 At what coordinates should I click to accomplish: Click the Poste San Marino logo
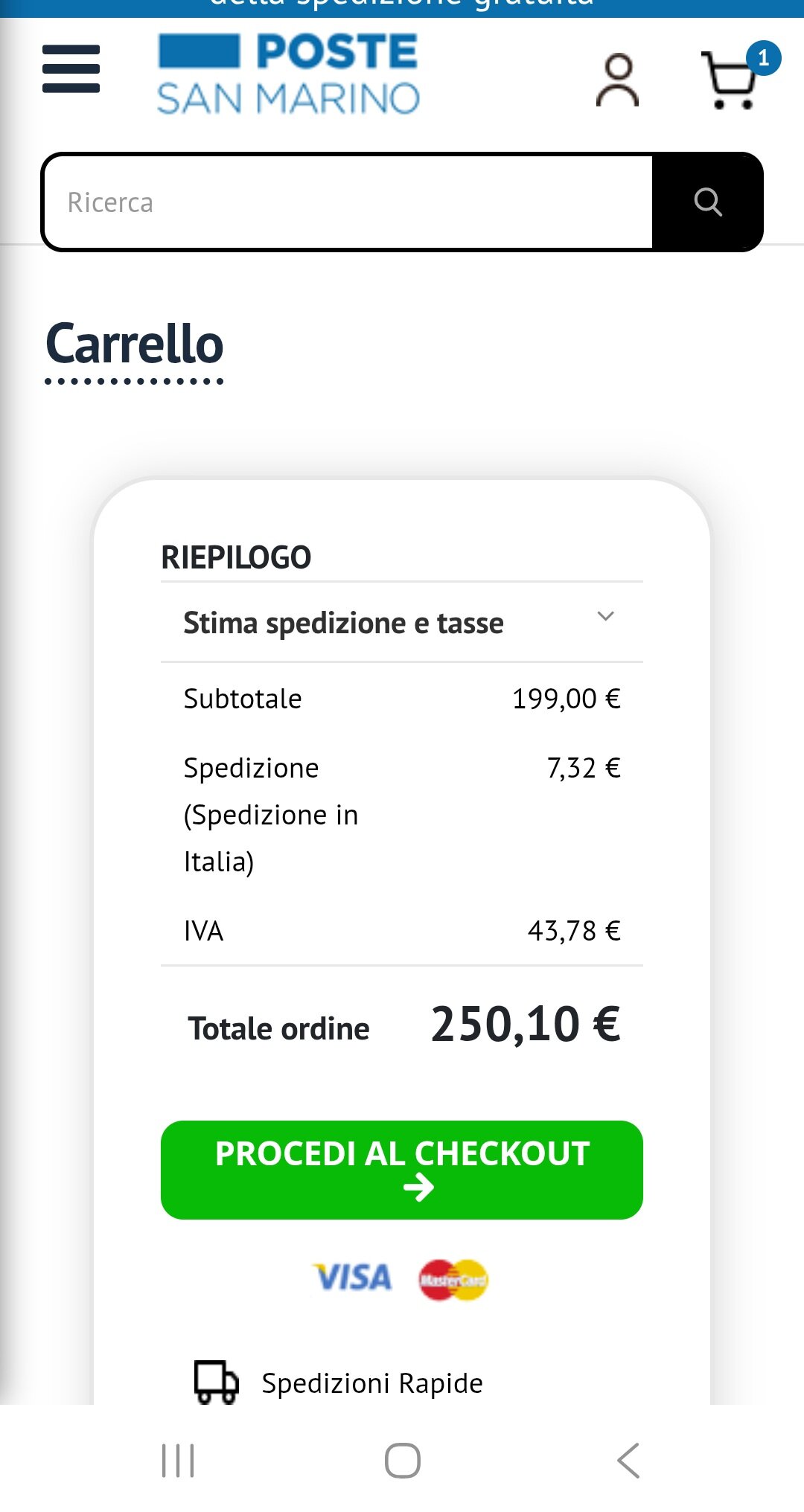coord(288,74)
